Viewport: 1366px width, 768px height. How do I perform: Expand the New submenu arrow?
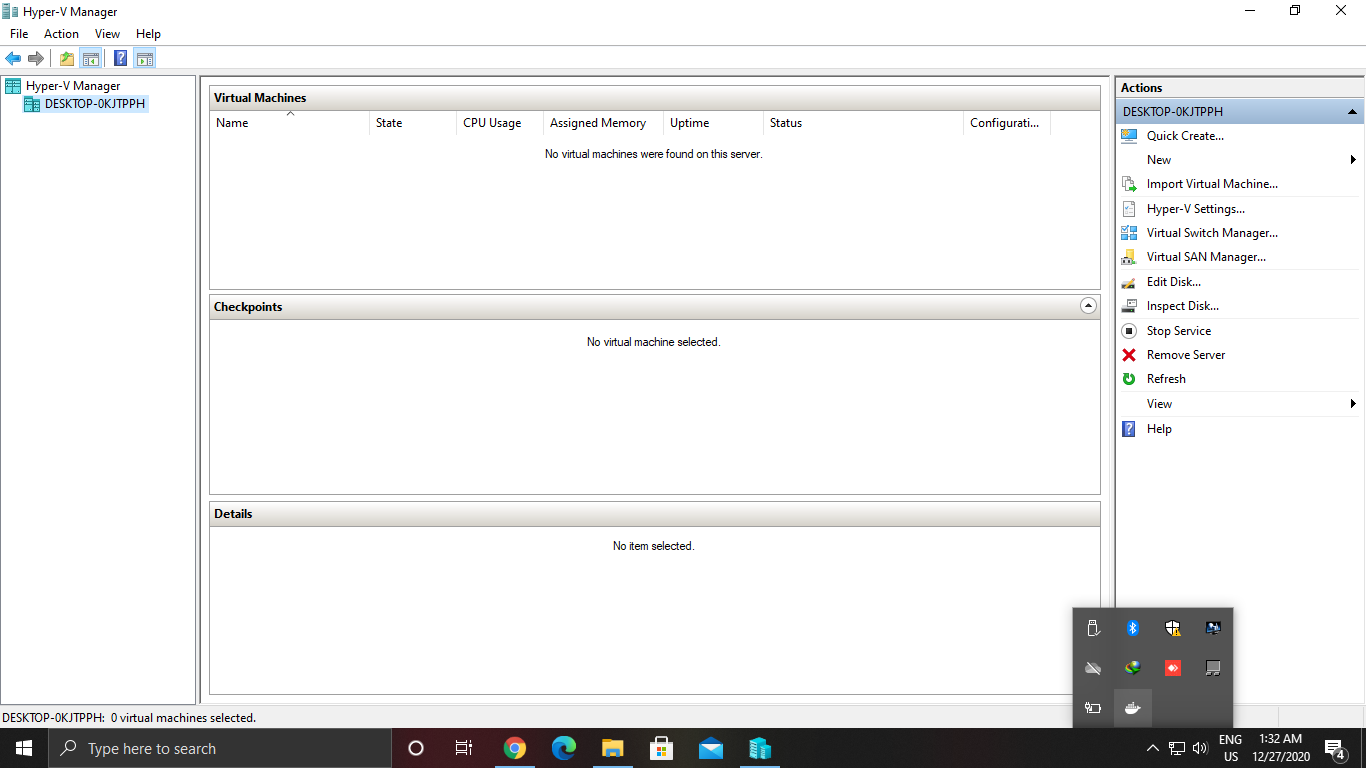(1353, 159)
